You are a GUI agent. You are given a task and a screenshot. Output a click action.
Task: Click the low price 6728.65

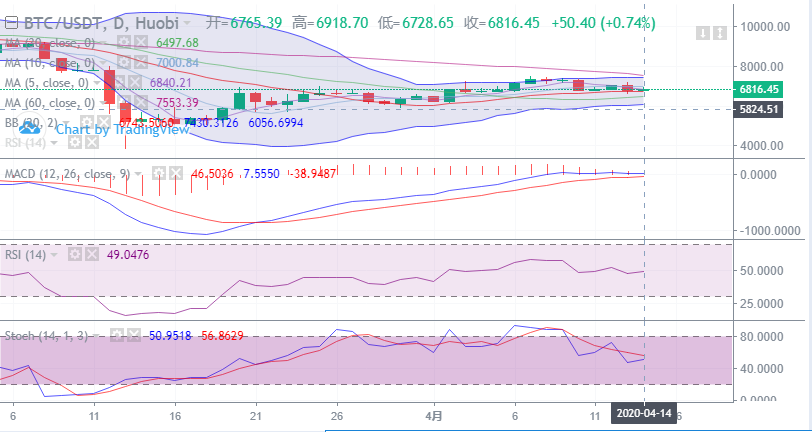coord(428,23)
